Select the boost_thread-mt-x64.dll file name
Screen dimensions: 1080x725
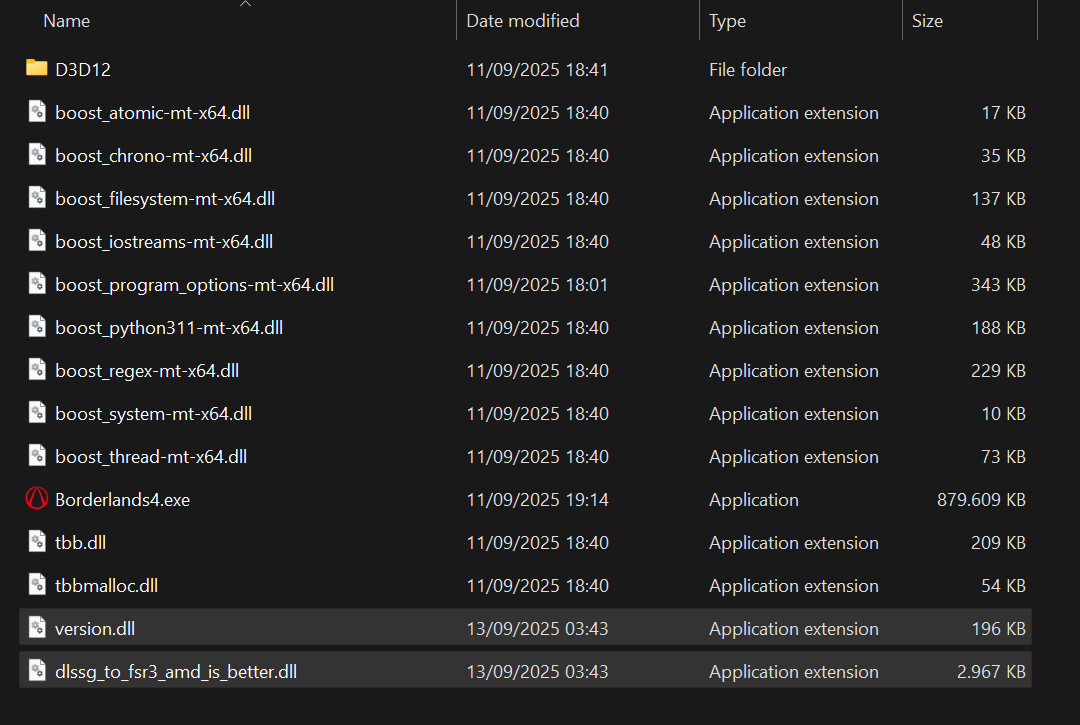tap(151, 457)
